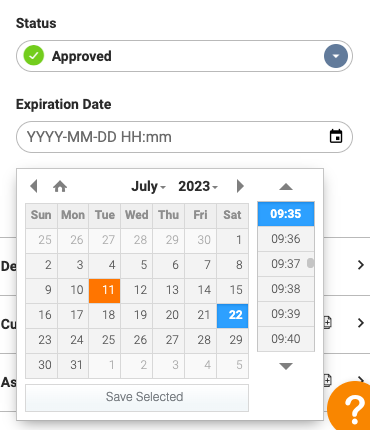Open the calendar icon in Expiration Date
Image resolution: width=370 pixels, height=430 pixels.
pos(336,136)
